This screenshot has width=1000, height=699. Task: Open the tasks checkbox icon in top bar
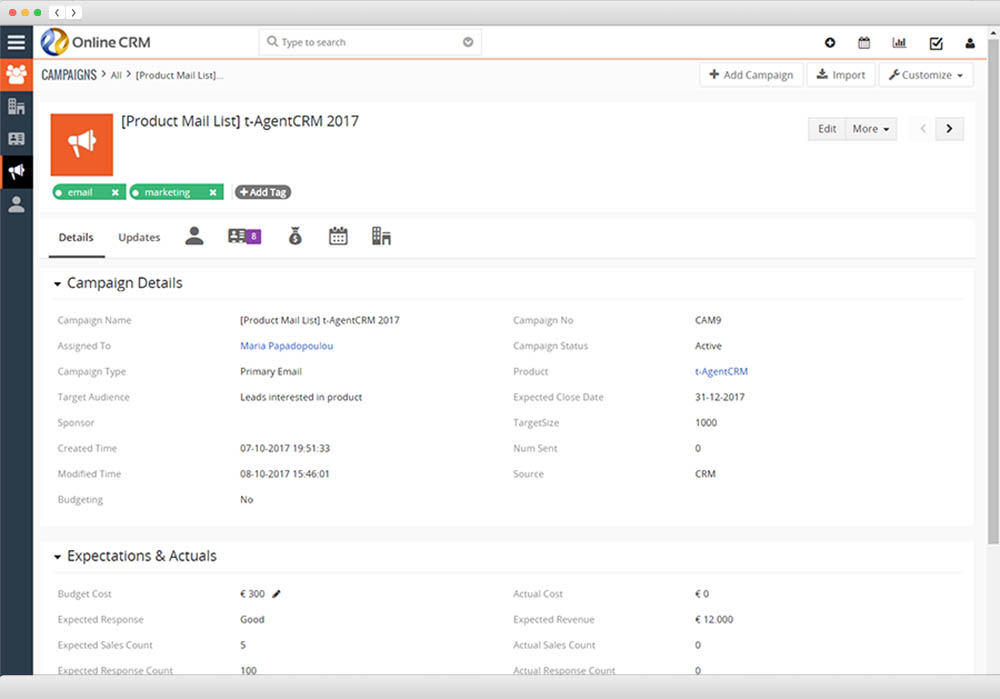[x=936, y=43]
